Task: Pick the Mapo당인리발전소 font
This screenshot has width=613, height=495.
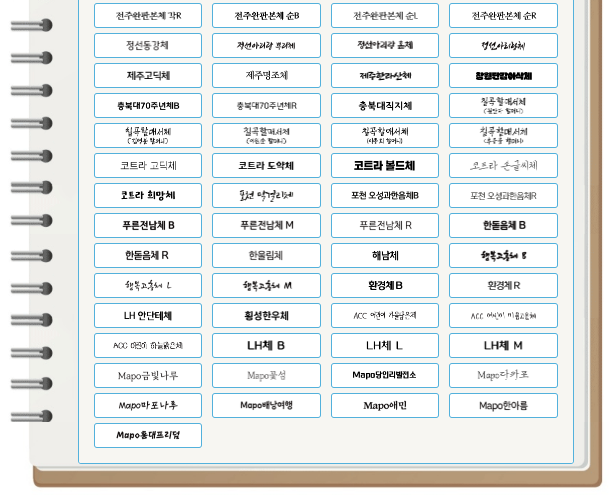Action: coord(385,375)
